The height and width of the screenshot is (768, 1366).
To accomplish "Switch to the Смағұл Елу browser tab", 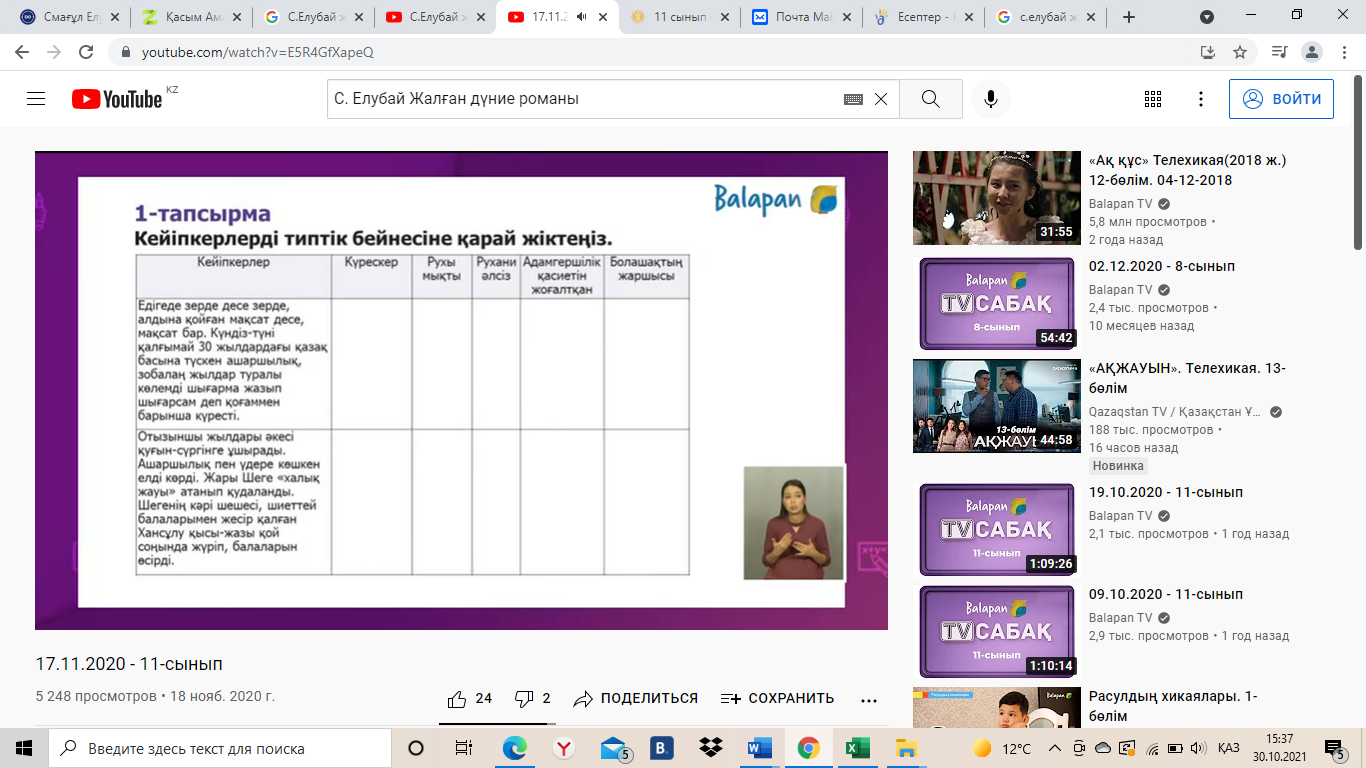I will pyautogui.click(x=69, y=17).
